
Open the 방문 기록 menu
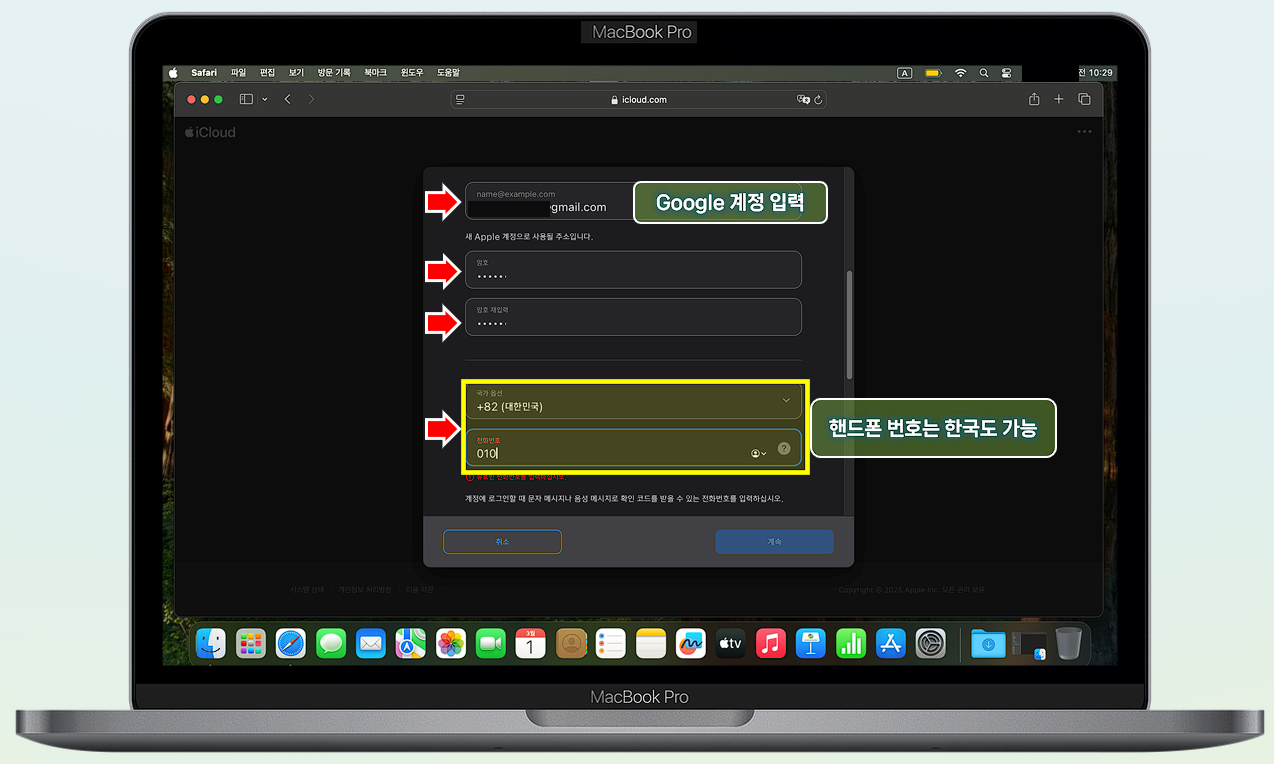[x=334, y=73]
